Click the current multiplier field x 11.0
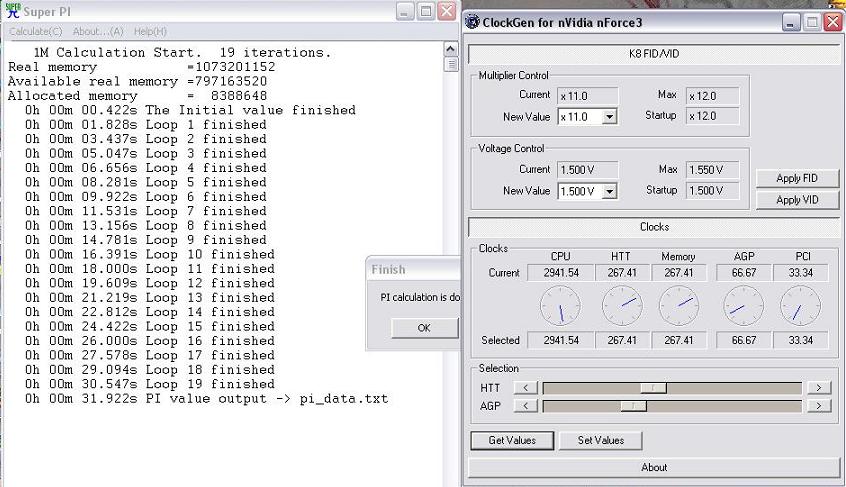Image resolution: width=846 pixels, height=487 pixels. 588,96
